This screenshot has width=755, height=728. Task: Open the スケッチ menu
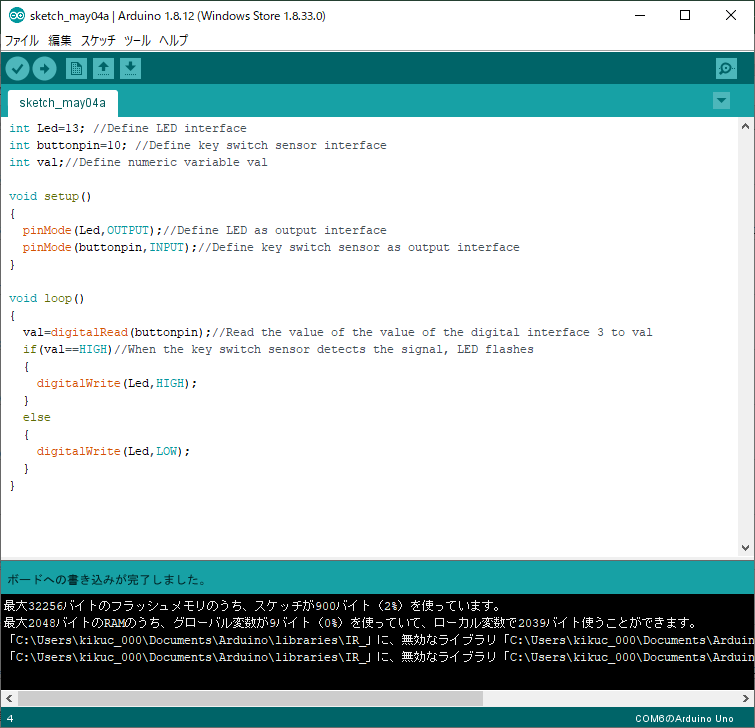pos(98,41)
